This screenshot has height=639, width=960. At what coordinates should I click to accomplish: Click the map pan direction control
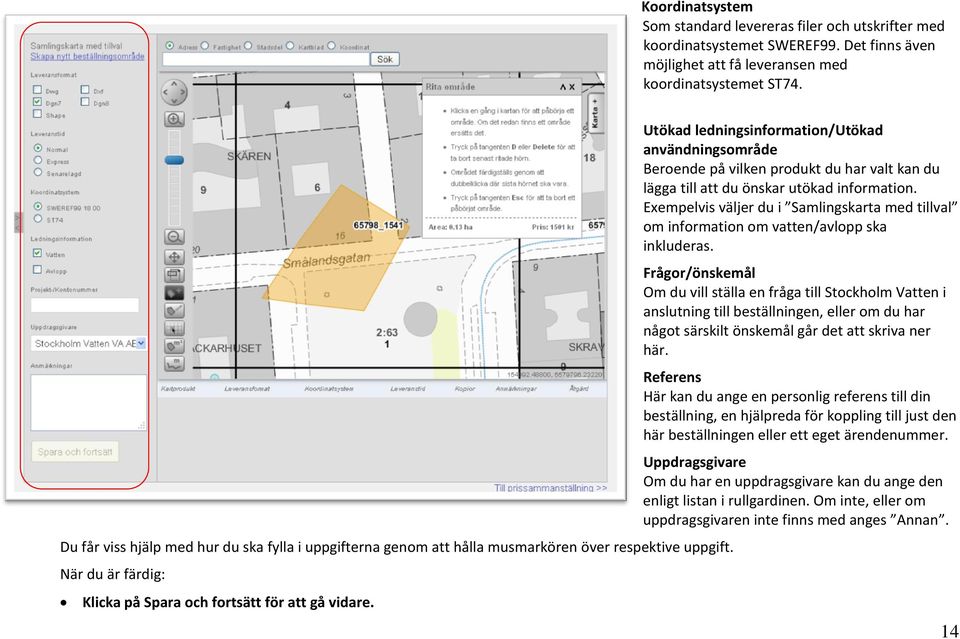[174, 92]
